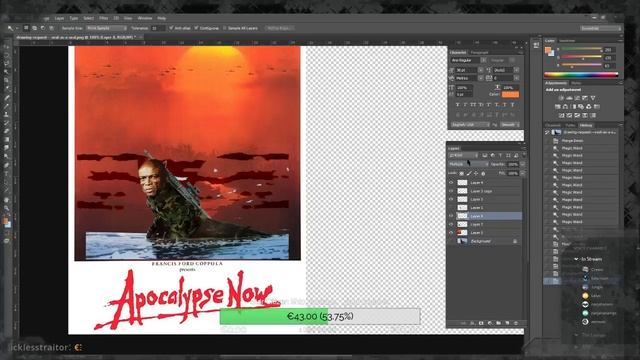Click Lock Position icon in Layers panel
640x360 pixels.
coord(476,173)
